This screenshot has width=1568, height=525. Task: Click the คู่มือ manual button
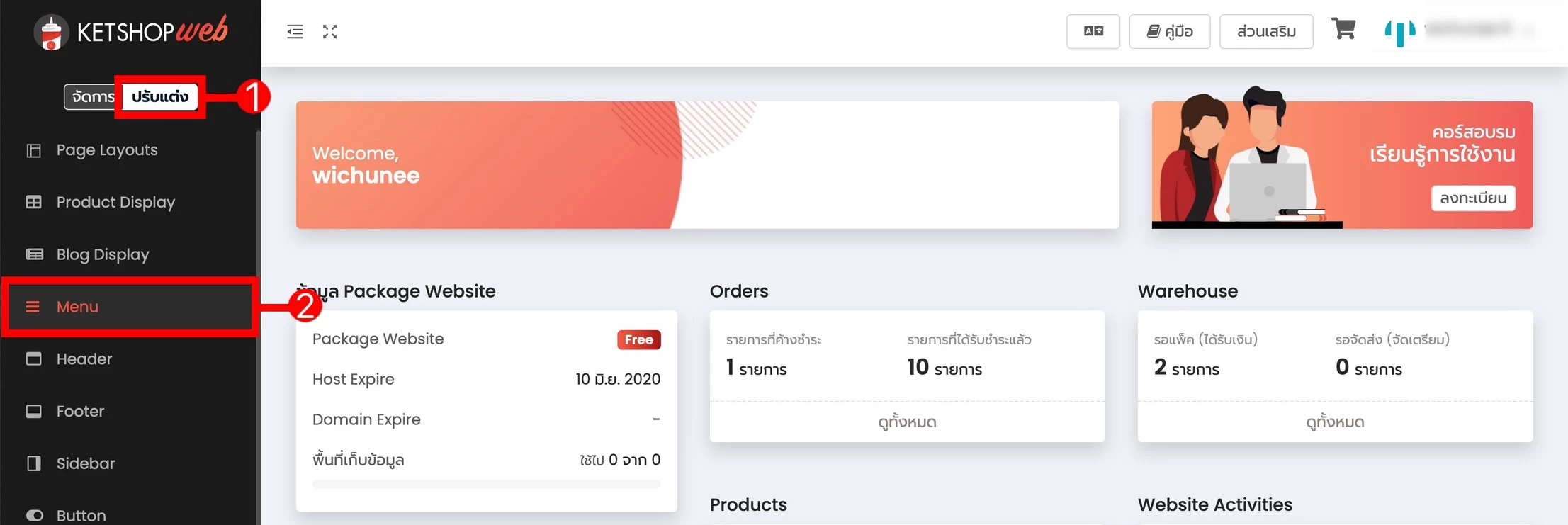(x=1170, y=31)
